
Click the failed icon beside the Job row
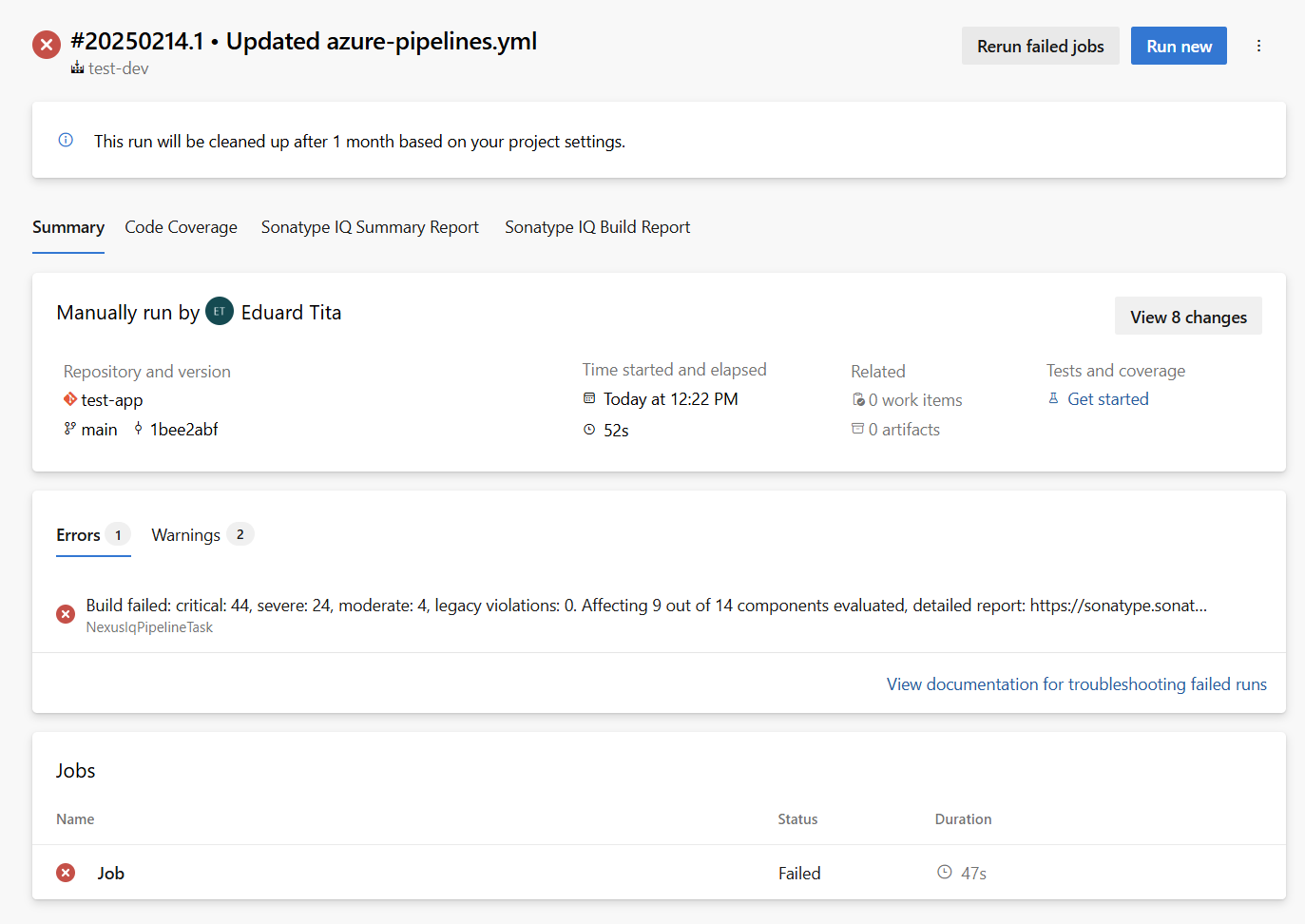point(65,872)
